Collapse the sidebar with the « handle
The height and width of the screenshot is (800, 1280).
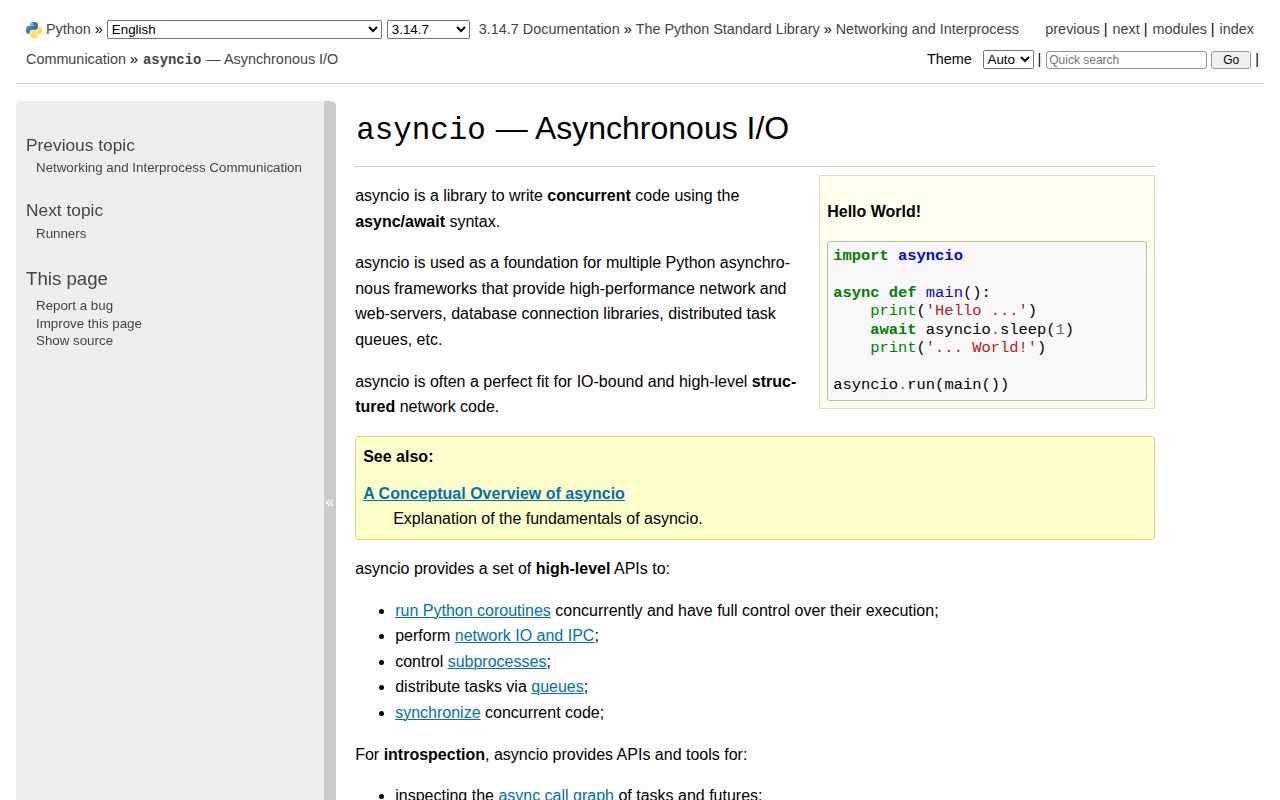(330, 502)
